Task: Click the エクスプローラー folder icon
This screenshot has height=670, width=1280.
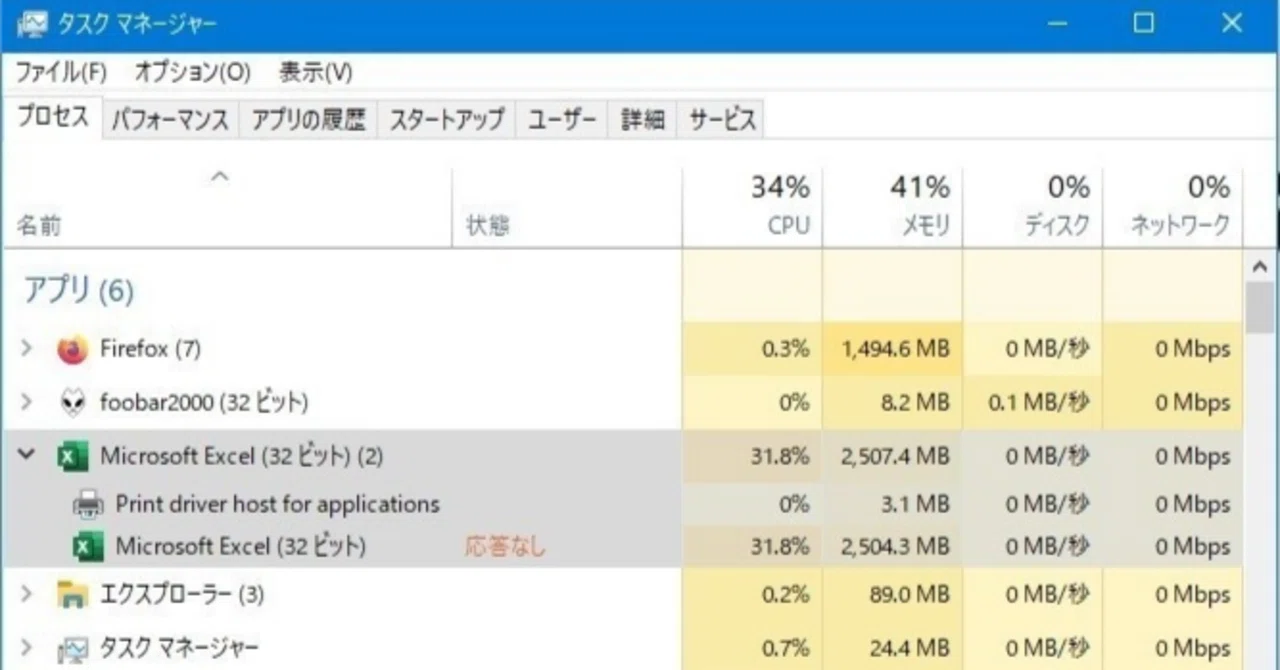Action: 72,596
